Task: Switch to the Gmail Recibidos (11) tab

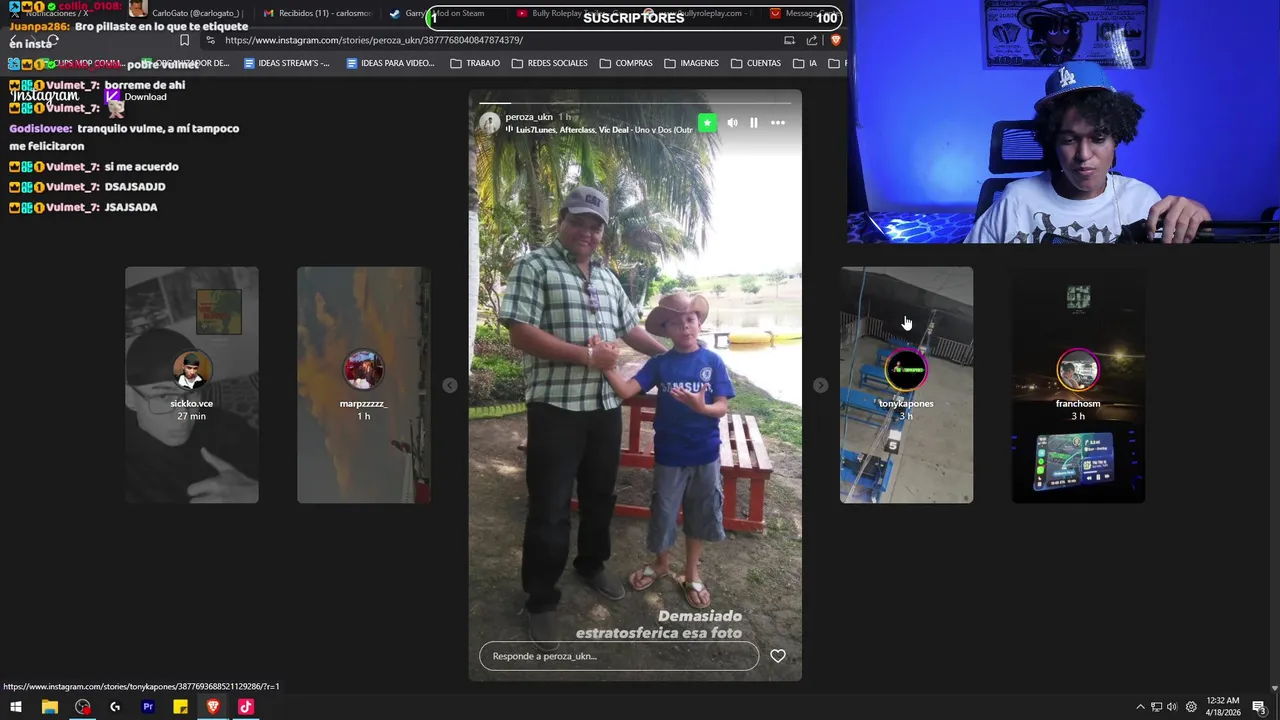Action: coord(317,13)
